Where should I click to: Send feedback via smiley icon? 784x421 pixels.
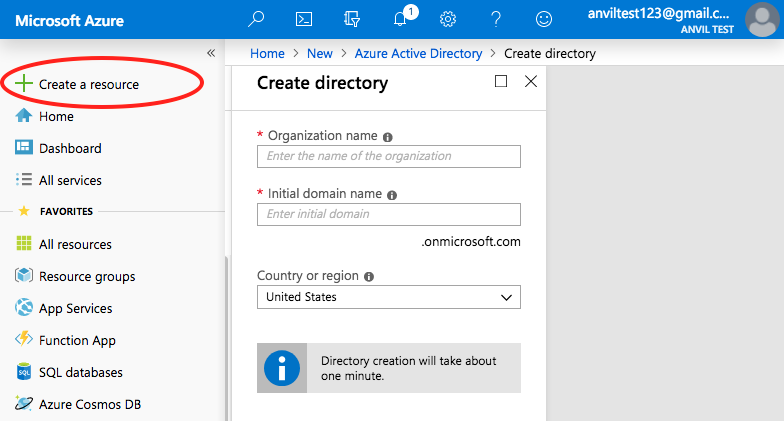click(x=544, y=19)
